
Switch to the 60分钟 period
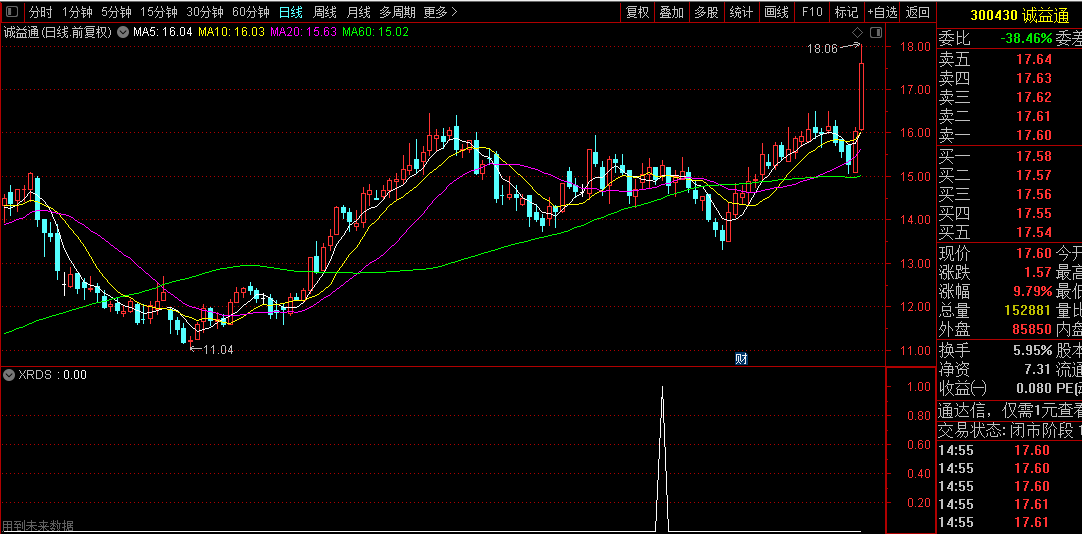tap(250, 12)
